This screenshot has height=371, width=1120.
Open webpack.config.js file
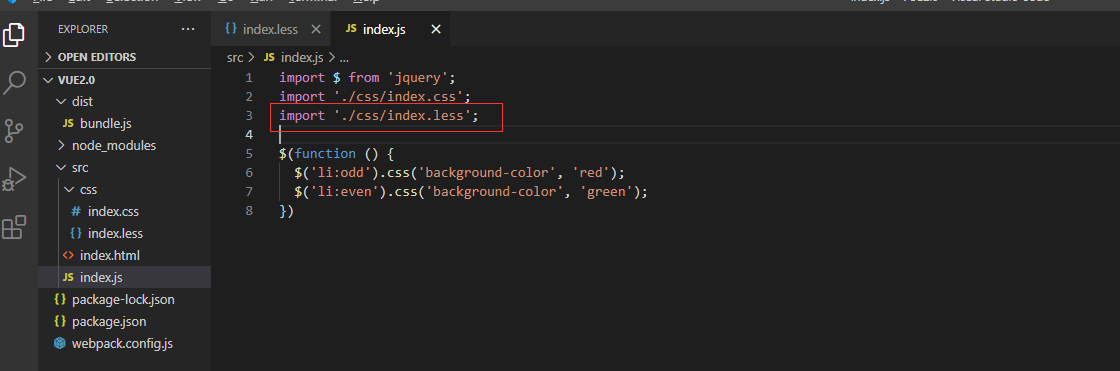click(x=124, y=344)
